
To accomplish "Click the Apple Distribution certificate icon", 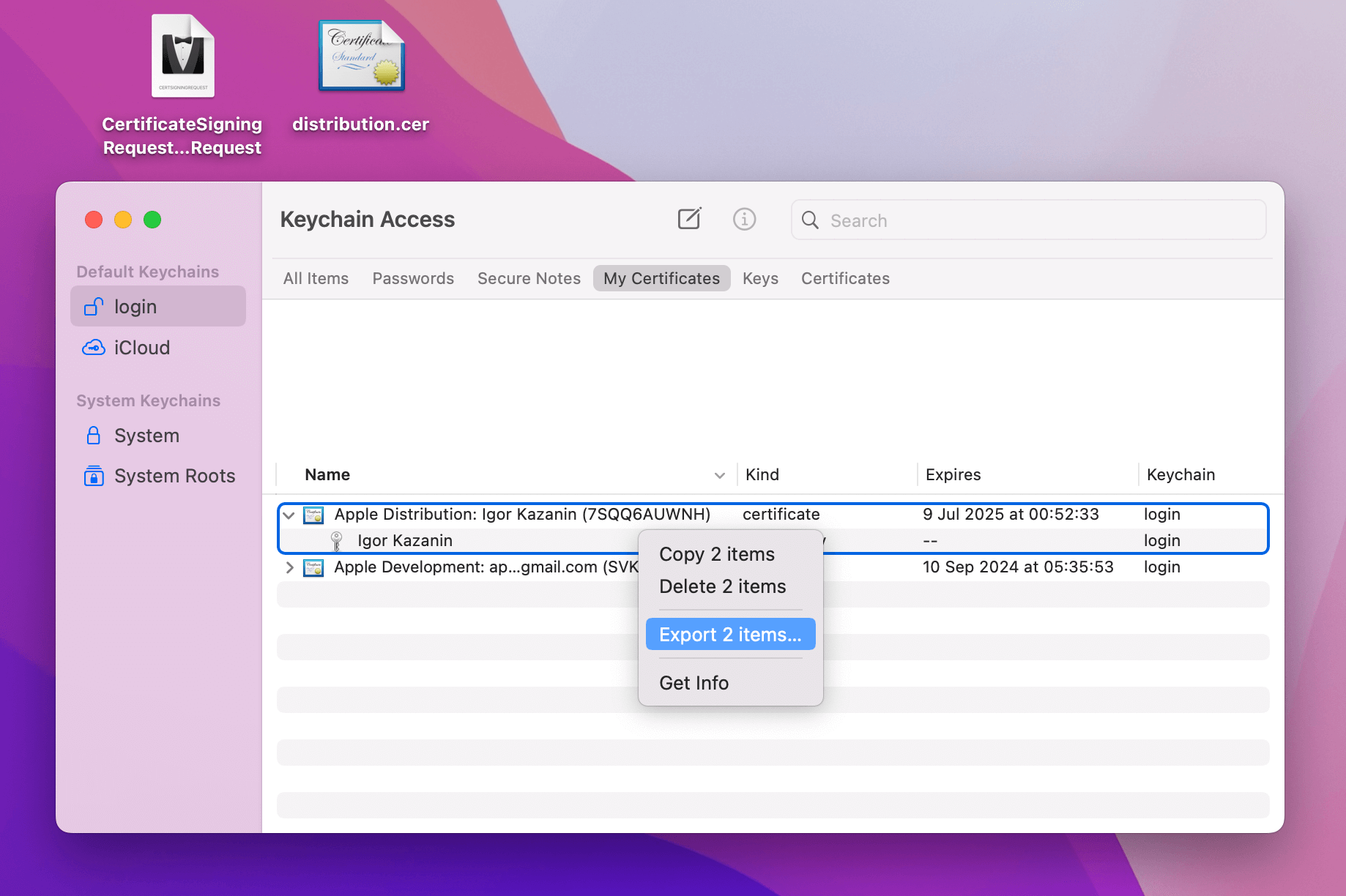I will click(x=313, y=515).
